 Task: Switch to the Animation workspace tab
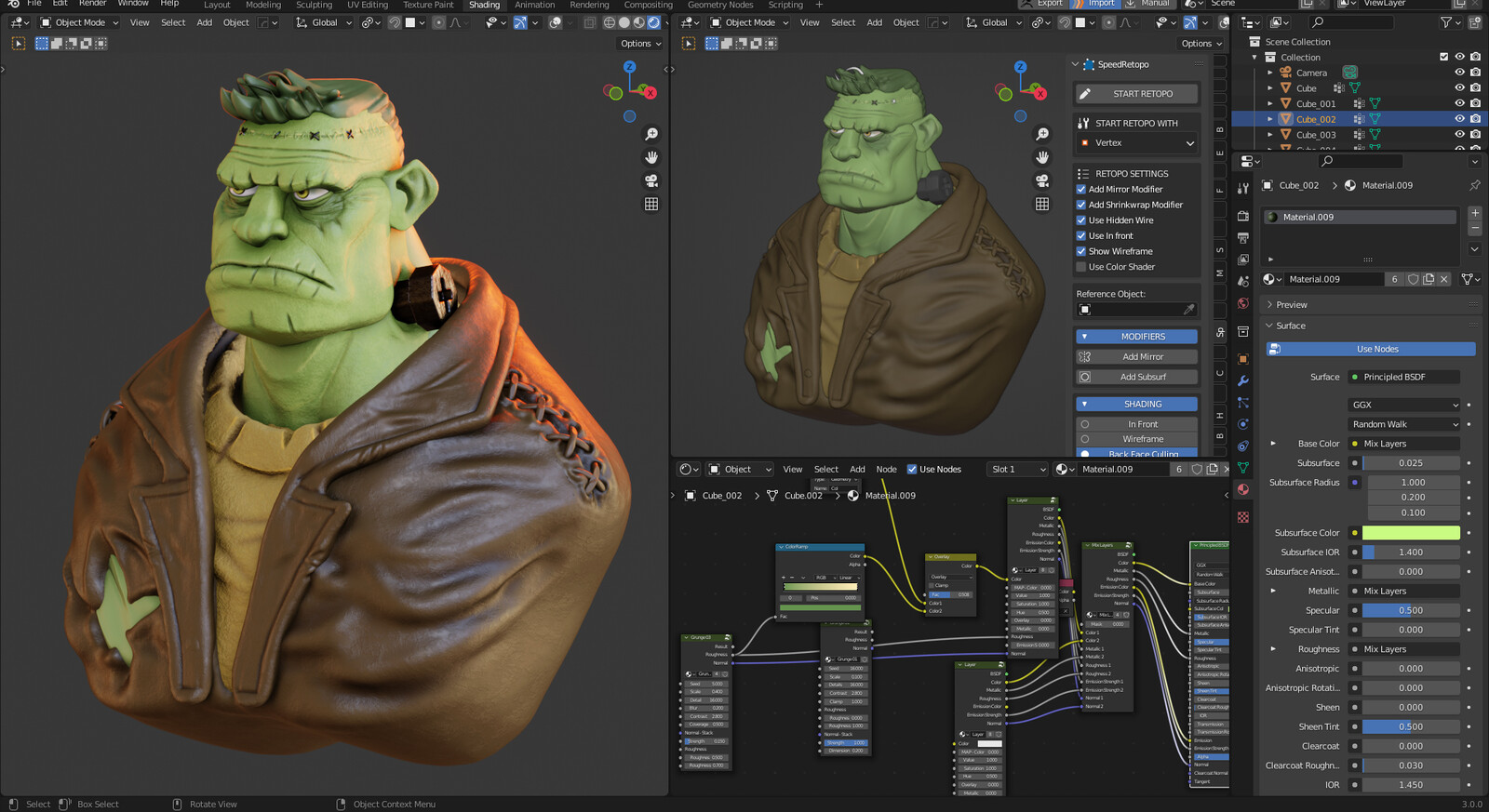pos(535,5)
